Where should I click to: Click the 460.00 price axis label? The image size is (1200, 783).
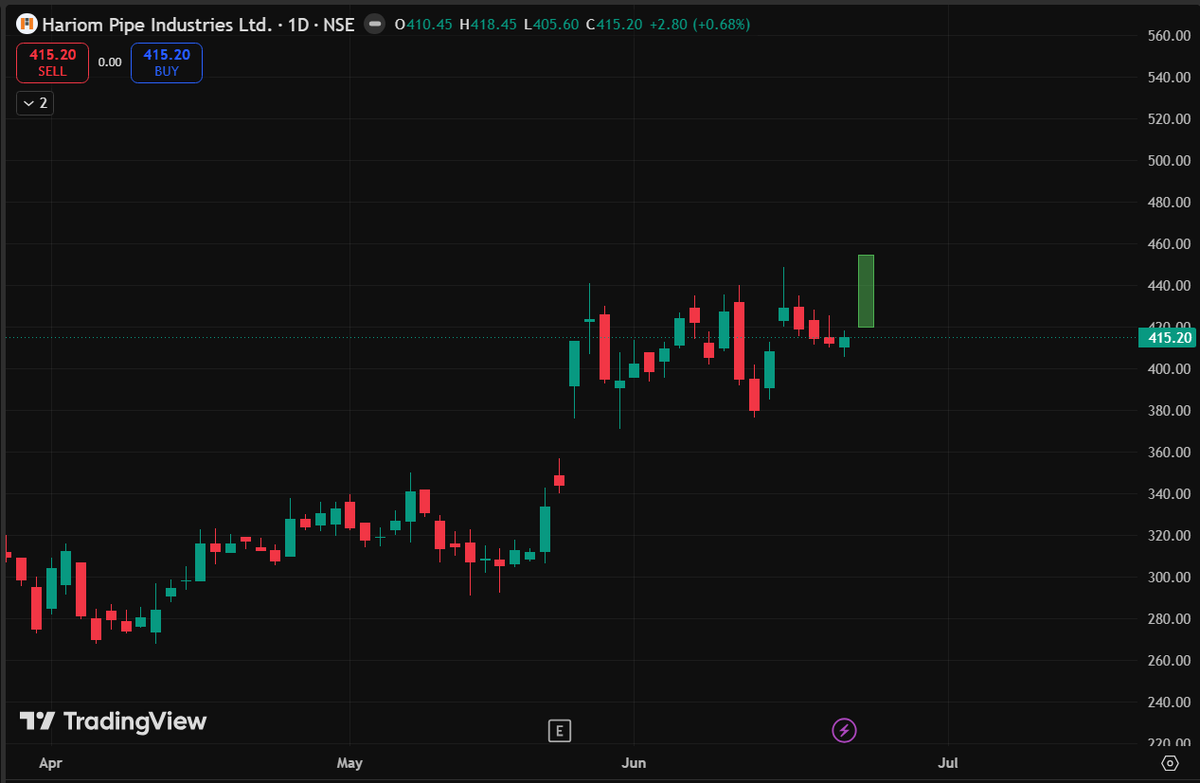pyautogui.click(x=1169, y=244)
